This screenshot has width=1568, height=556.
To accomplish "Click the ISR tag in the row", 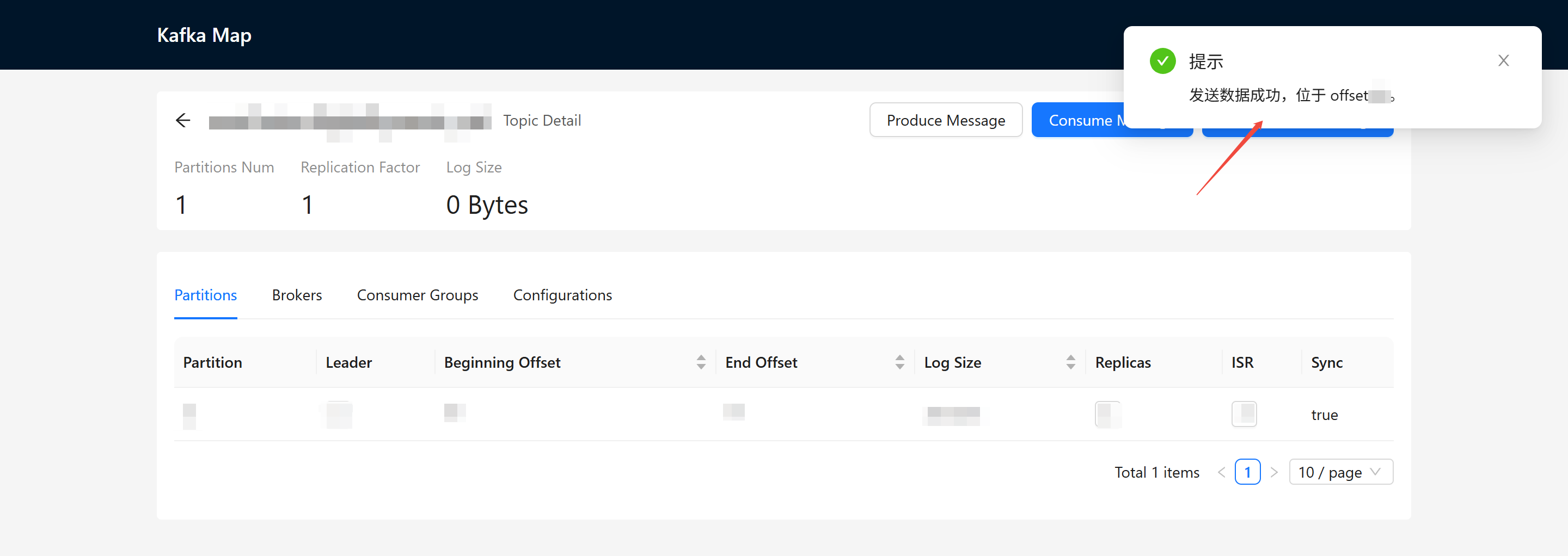I will (x=1244, y=414).
